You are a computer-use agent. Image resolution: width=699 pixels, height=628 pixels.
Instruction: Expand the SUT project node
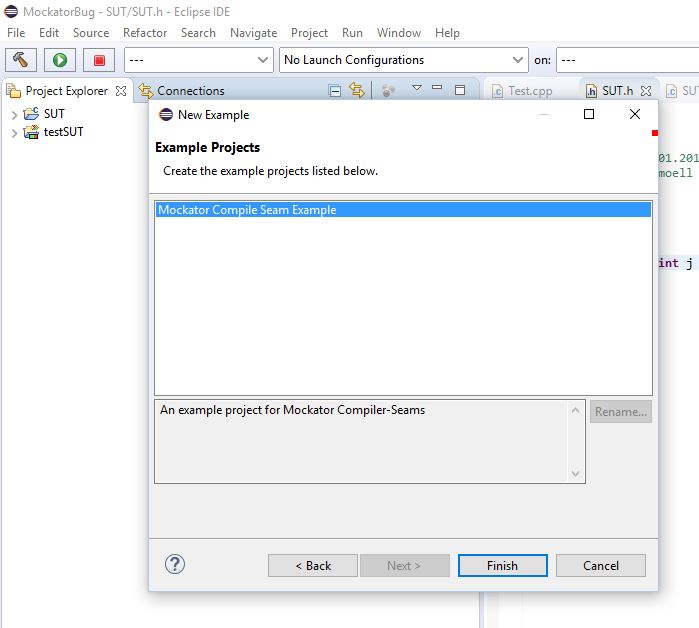[x=14, y=115]
